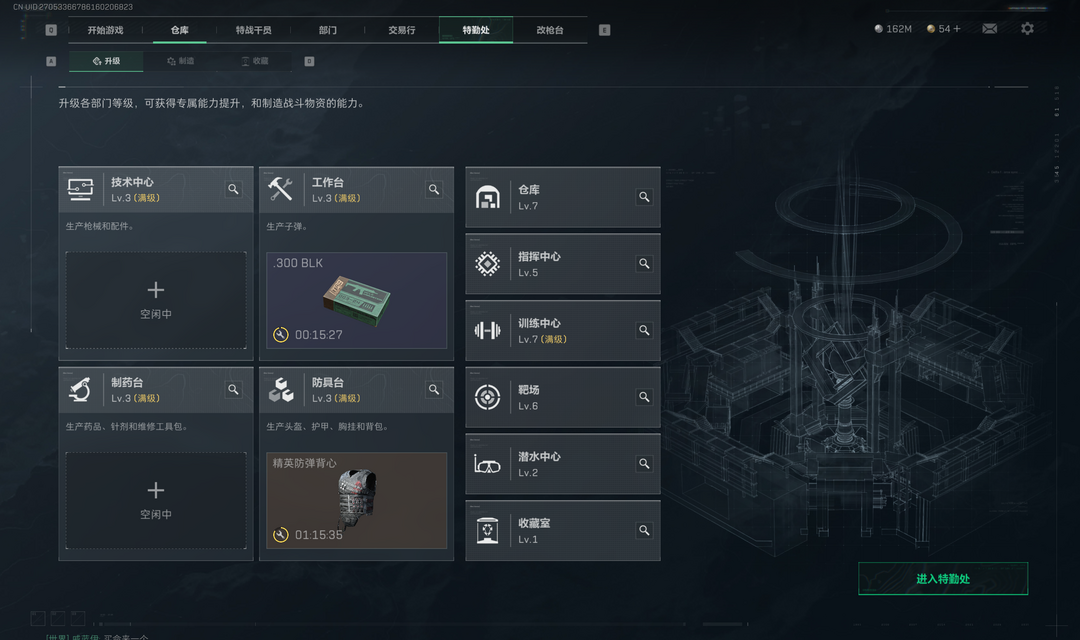This screenshot has height=640, width=1080.
Task: Add production in idle 技术中心 slot
Action: point(156,300)
